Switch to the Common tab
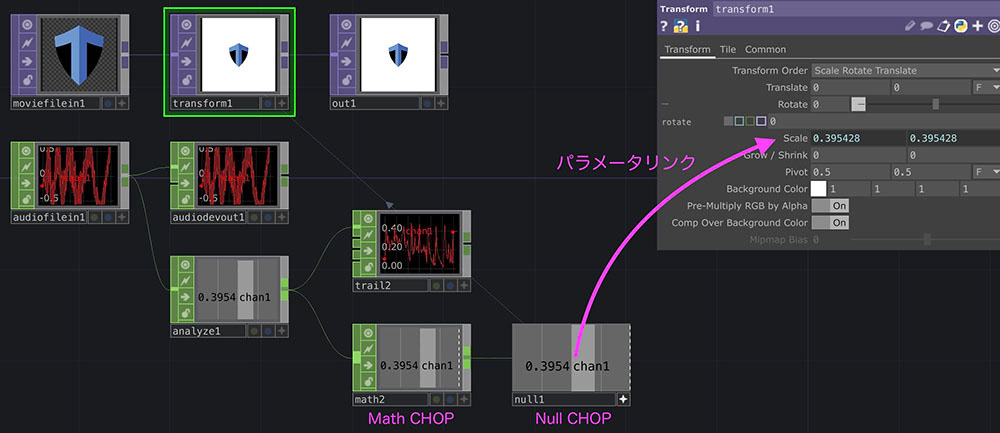This screenshot has height=433, width=1000. [x=765, y=49]
